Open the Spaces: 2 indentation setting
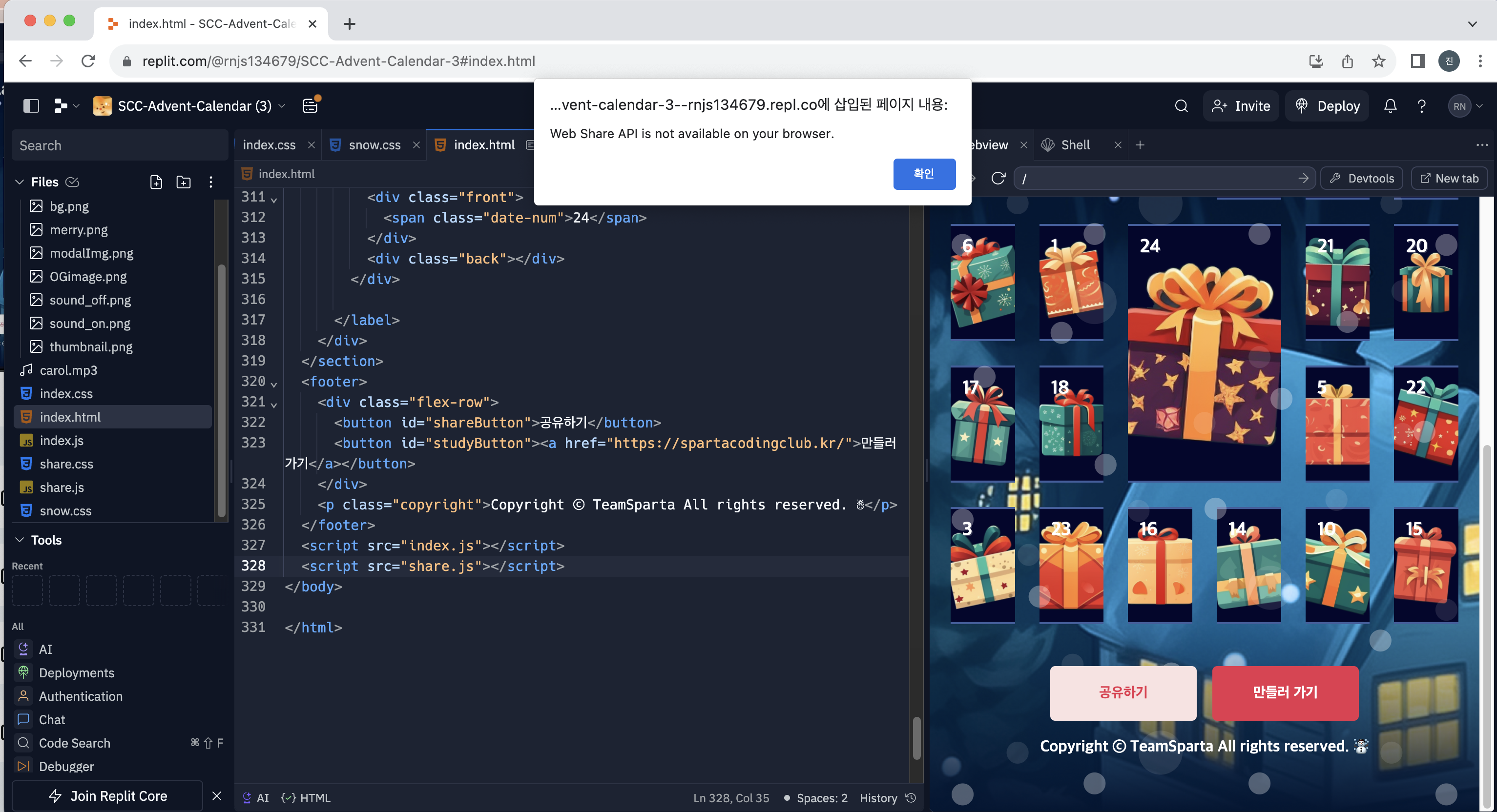The width and height of the screenshot is (1497, 812). 815,797
